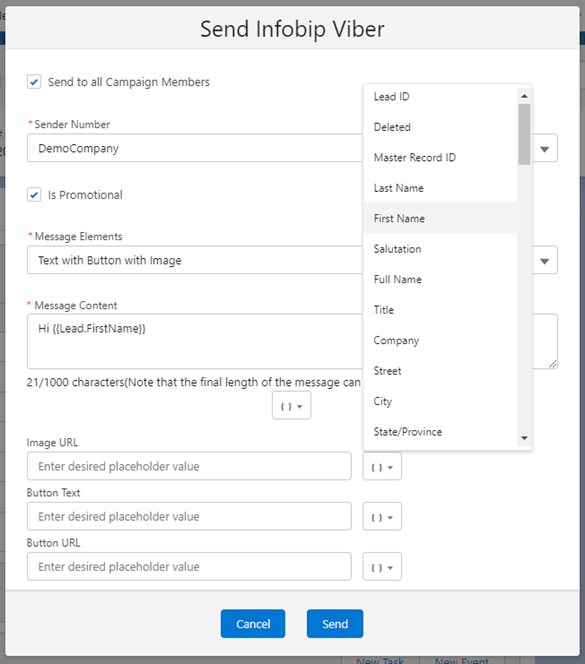Viewport: 585px width, 664px height.
Task: Focus the Button URL input field
Action: 189,567
